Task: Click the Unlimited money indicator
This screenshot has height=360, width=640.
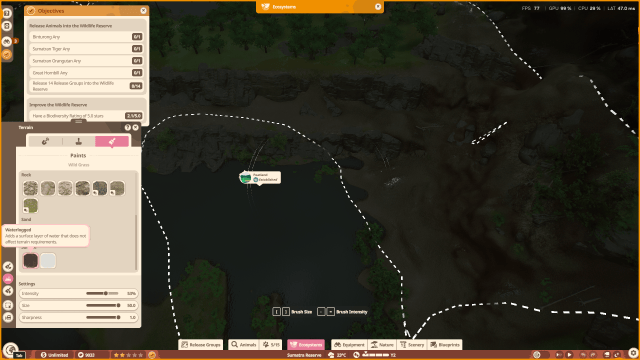Action: pos(54,355)
